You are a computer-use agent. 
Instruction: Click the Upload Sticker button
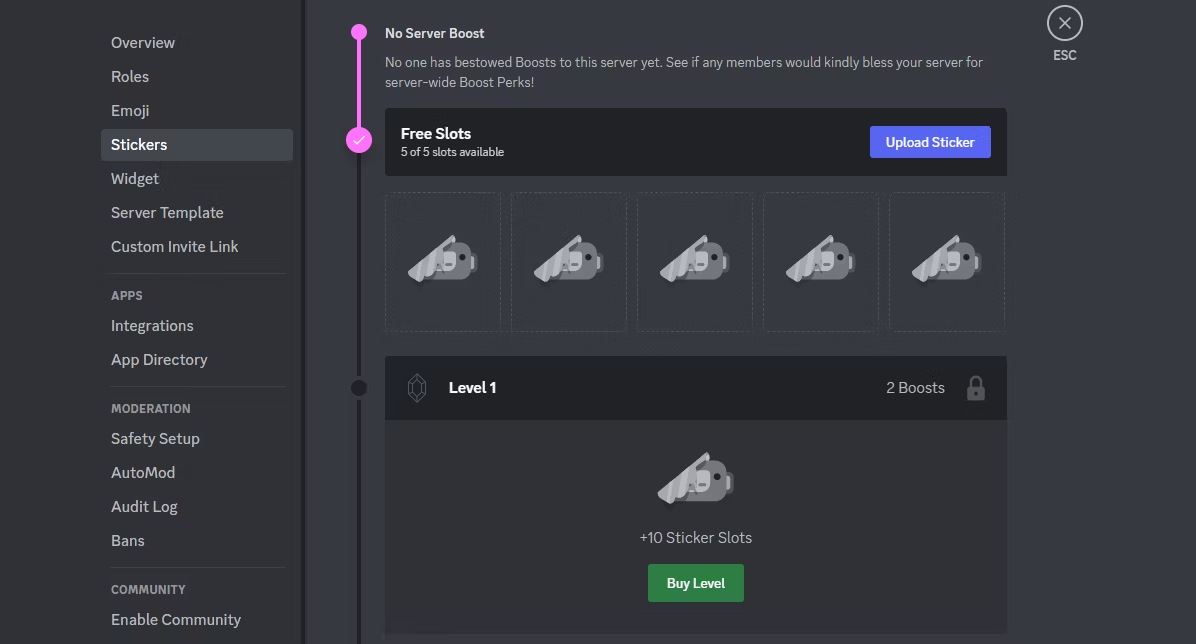pos(930,142)
